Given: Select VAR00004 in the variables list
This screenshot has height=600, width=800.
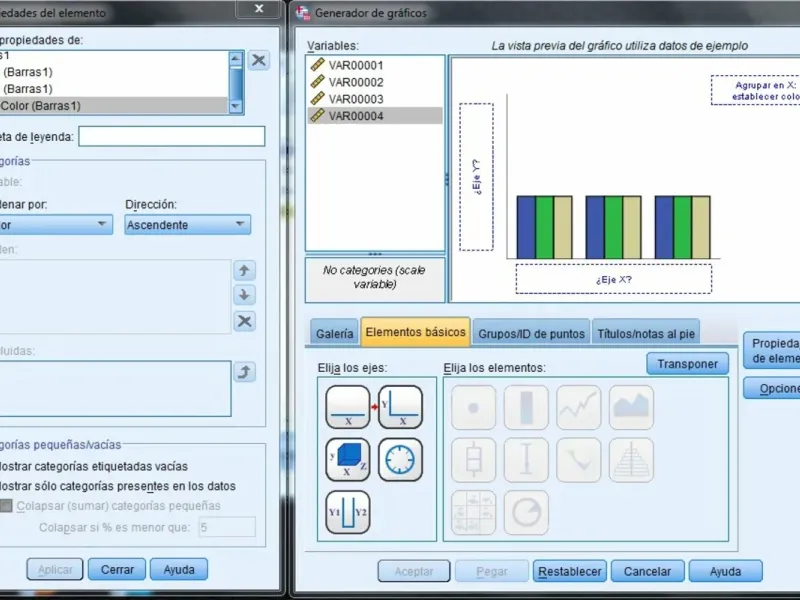Looking at the screenshot, I should [375, 116].
